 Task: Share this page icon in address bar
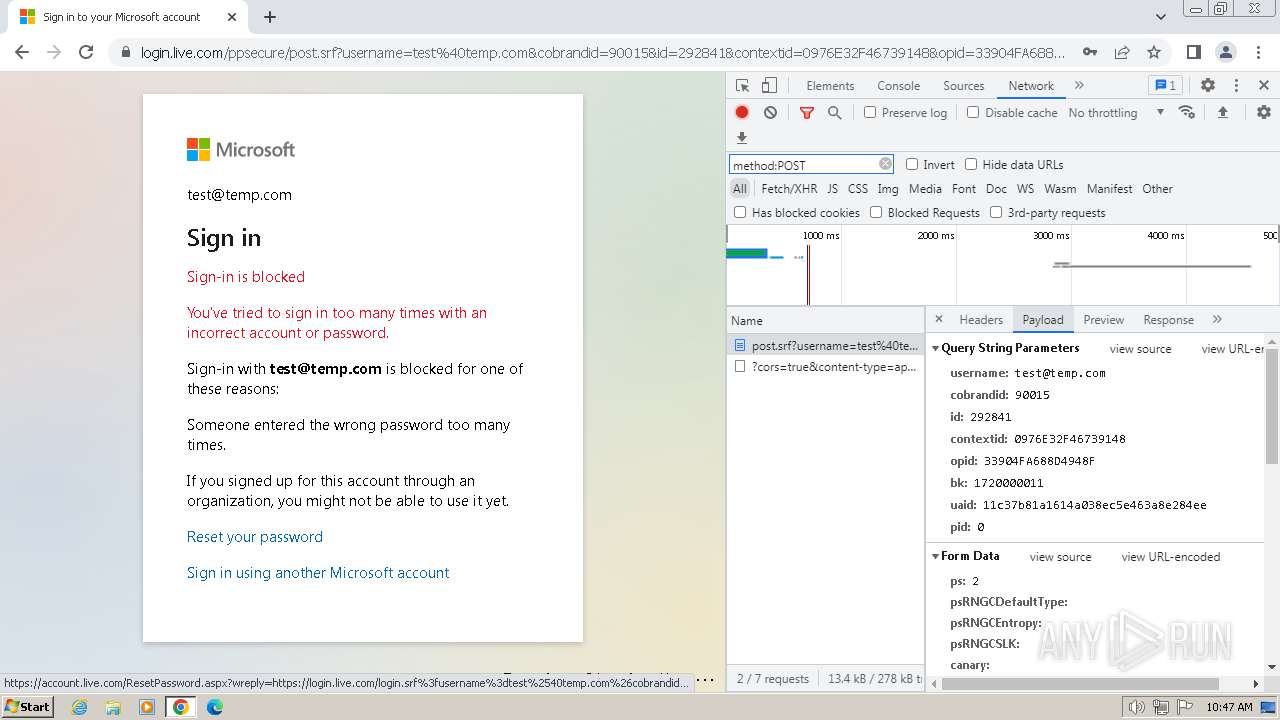point(1122,52)
